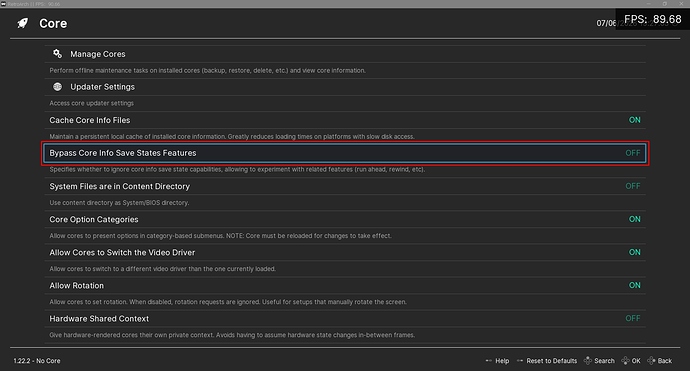Toggle Hardware Shared Context OFF value
Screen dimensions: 690x371
coord(633,318)
